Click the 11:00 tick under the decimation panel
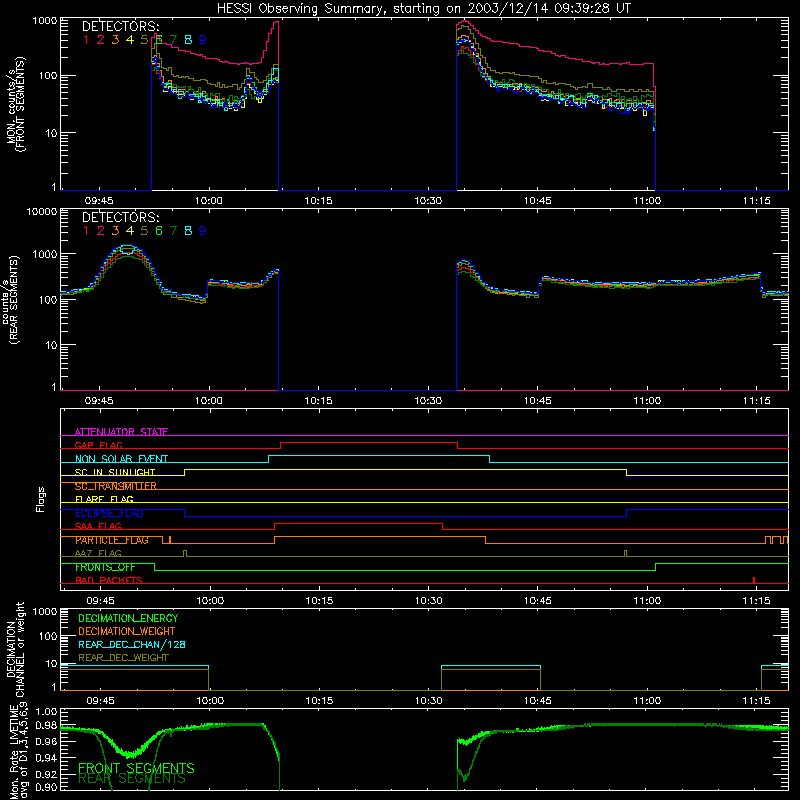Screen dimensions: 800x800 click(647, 701)
